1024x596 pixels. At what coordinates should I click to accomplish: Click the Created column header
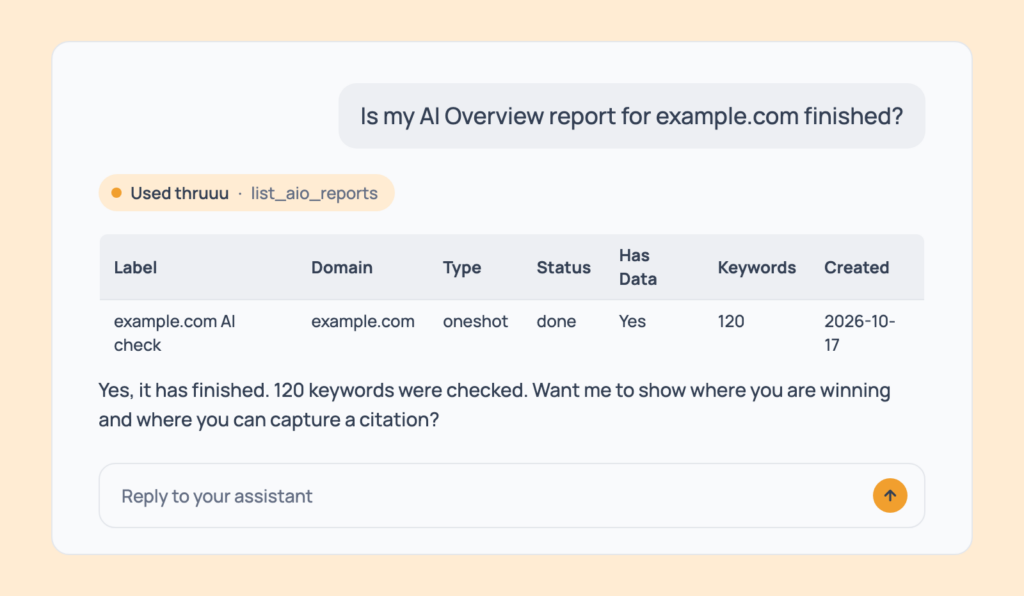(856, 268)
